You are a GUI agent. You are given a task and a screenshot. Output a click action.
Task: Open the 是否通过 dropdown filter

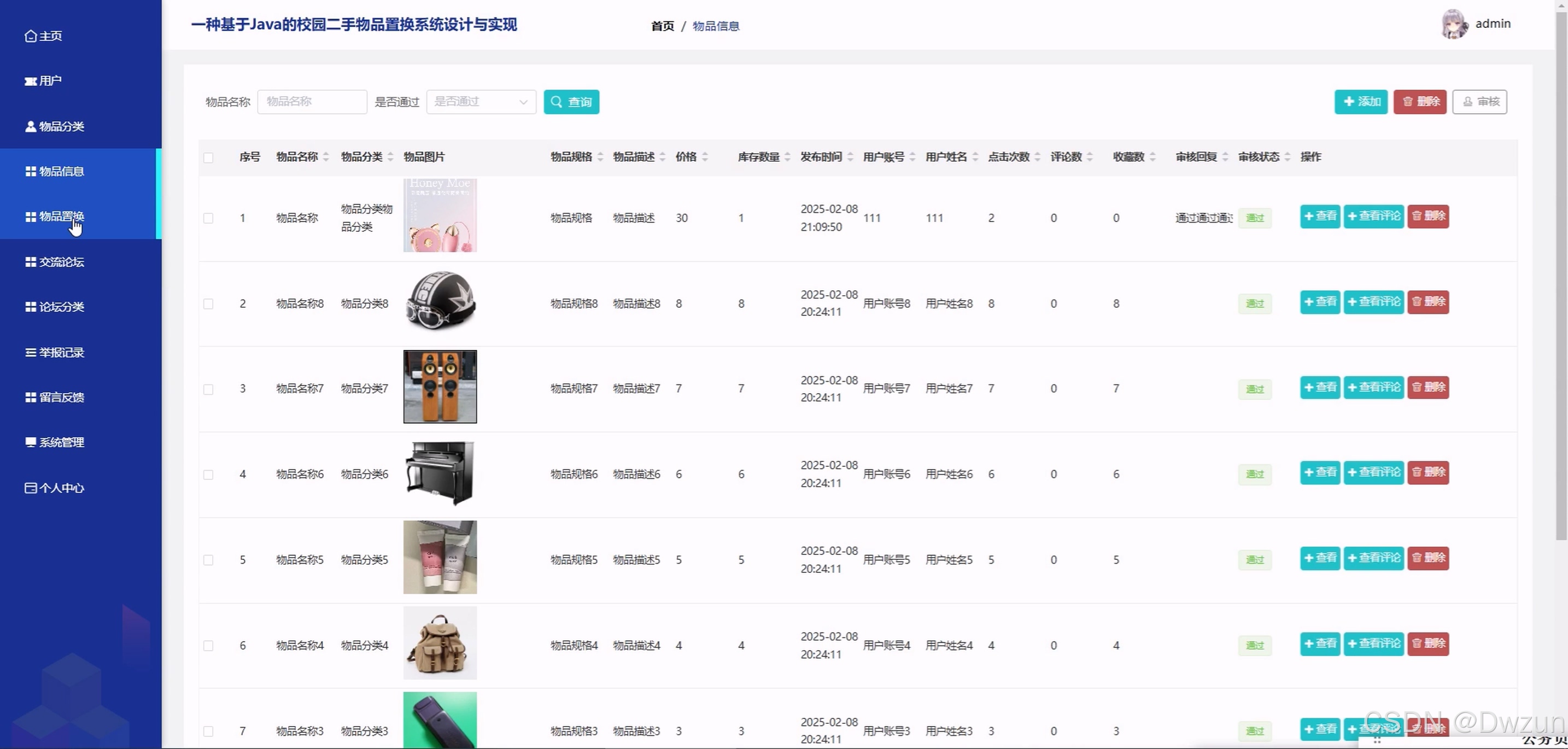pyautogui.click(x=481, y=102)
